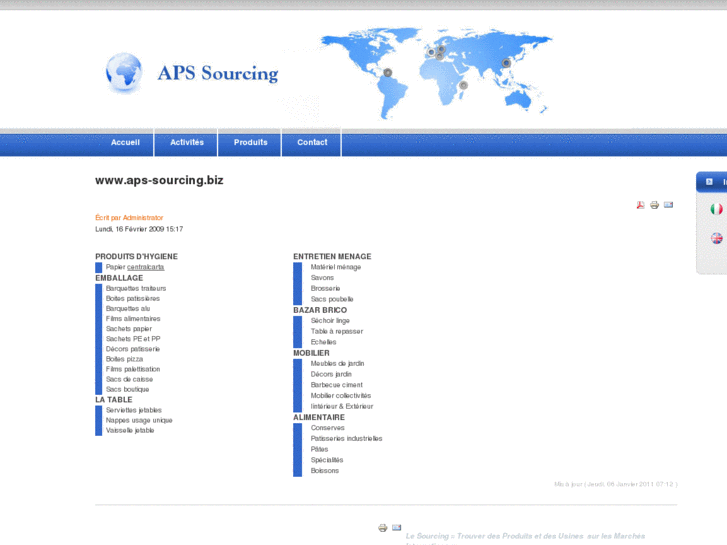The image size is (727, 545).
Task: Select 'Brosserie' list item
Action: [325, 289]
